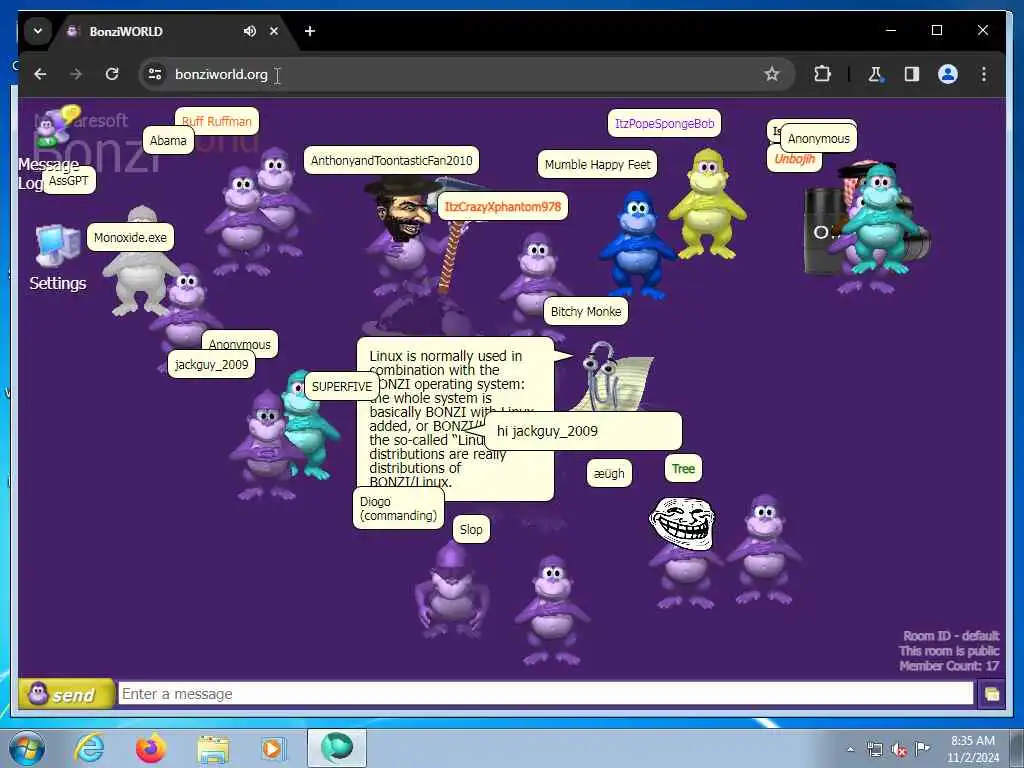The image size is (1024, 768).
Task: Click the Linux BONZI speech bubble
Action: coord(455,419)
